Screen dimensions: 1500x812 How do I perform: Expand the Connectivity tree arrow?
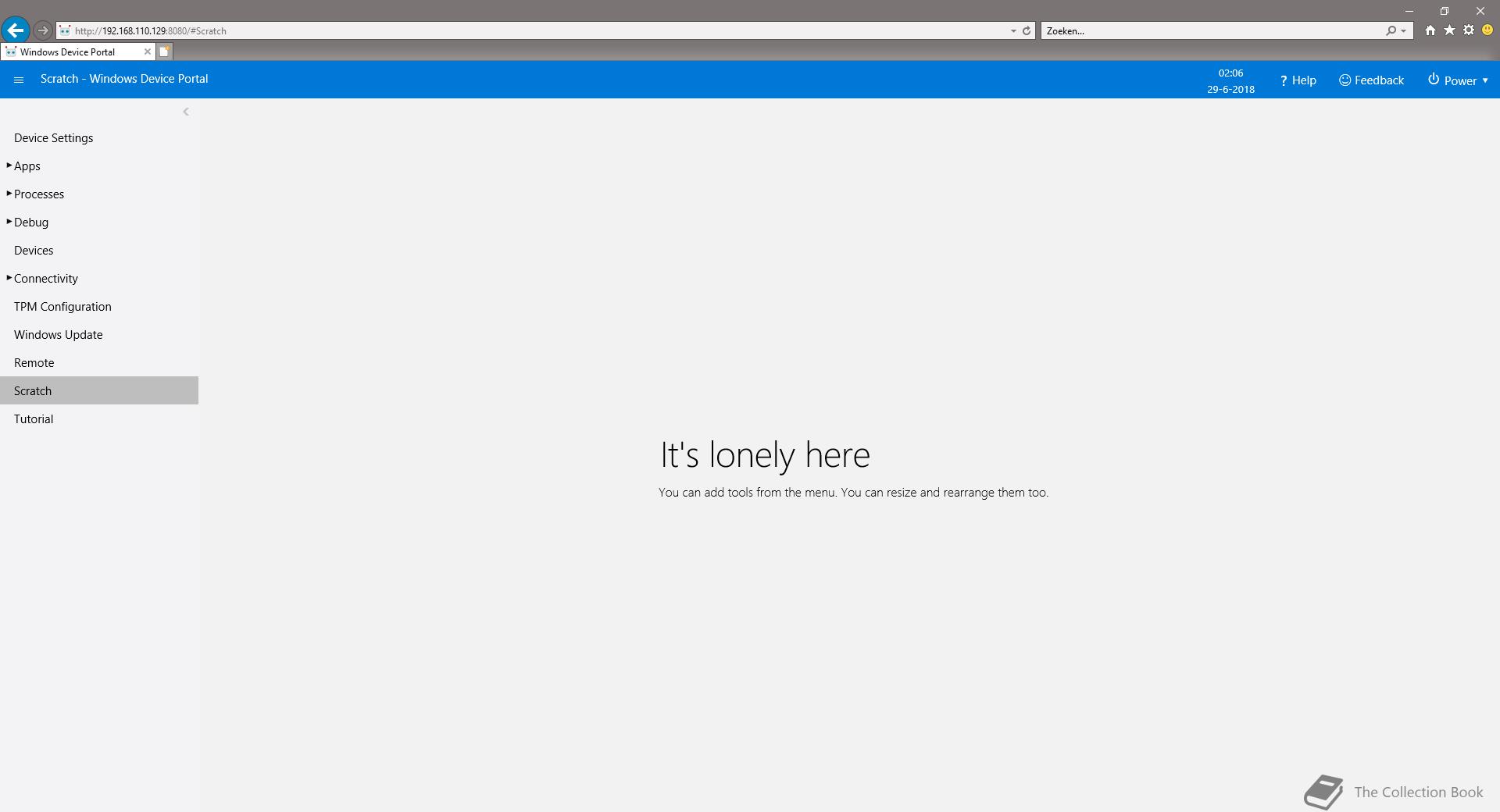coord(9,278)
